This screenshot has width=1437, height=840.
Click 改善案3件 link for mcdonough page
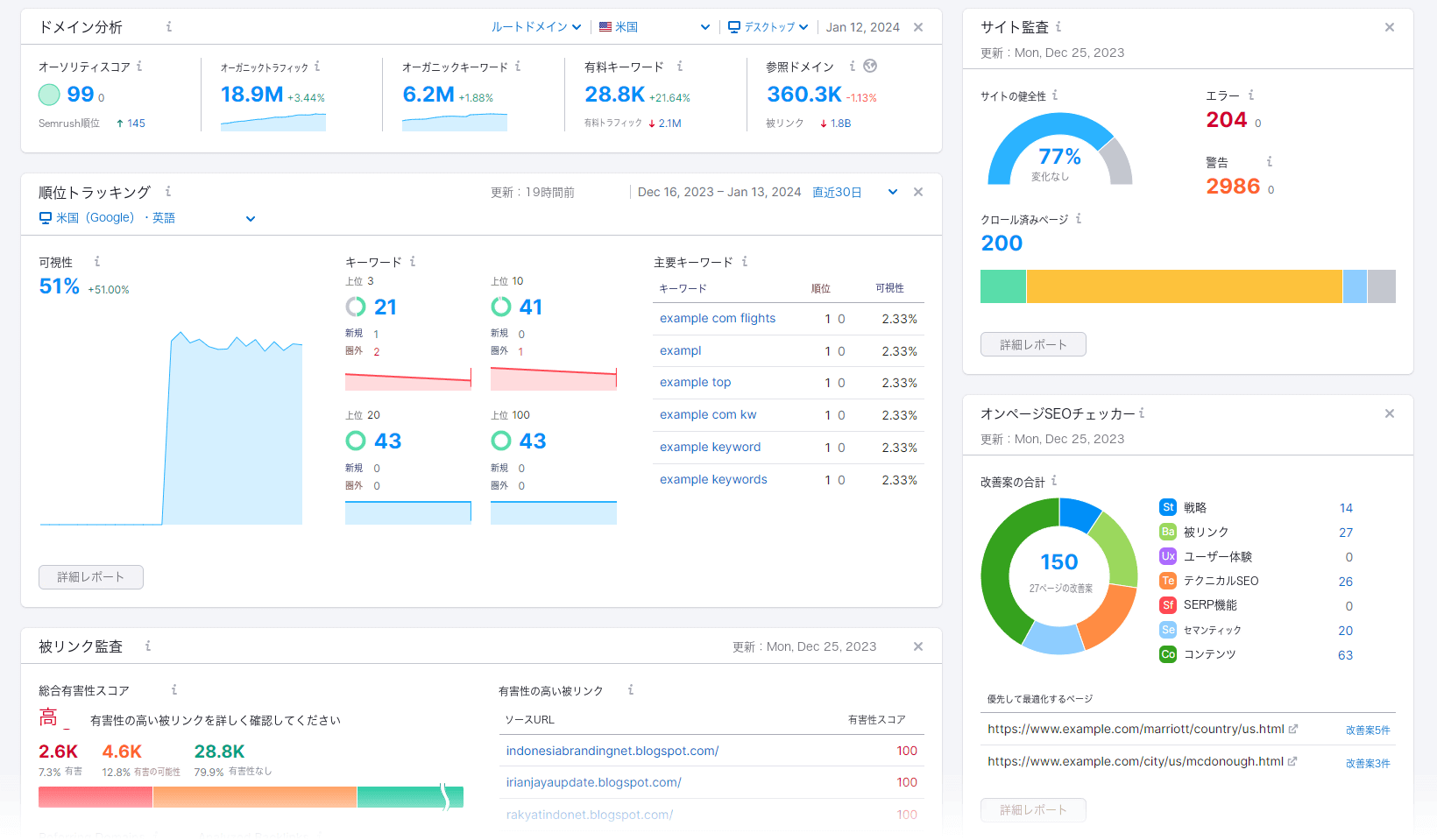tap(1368, 763)
